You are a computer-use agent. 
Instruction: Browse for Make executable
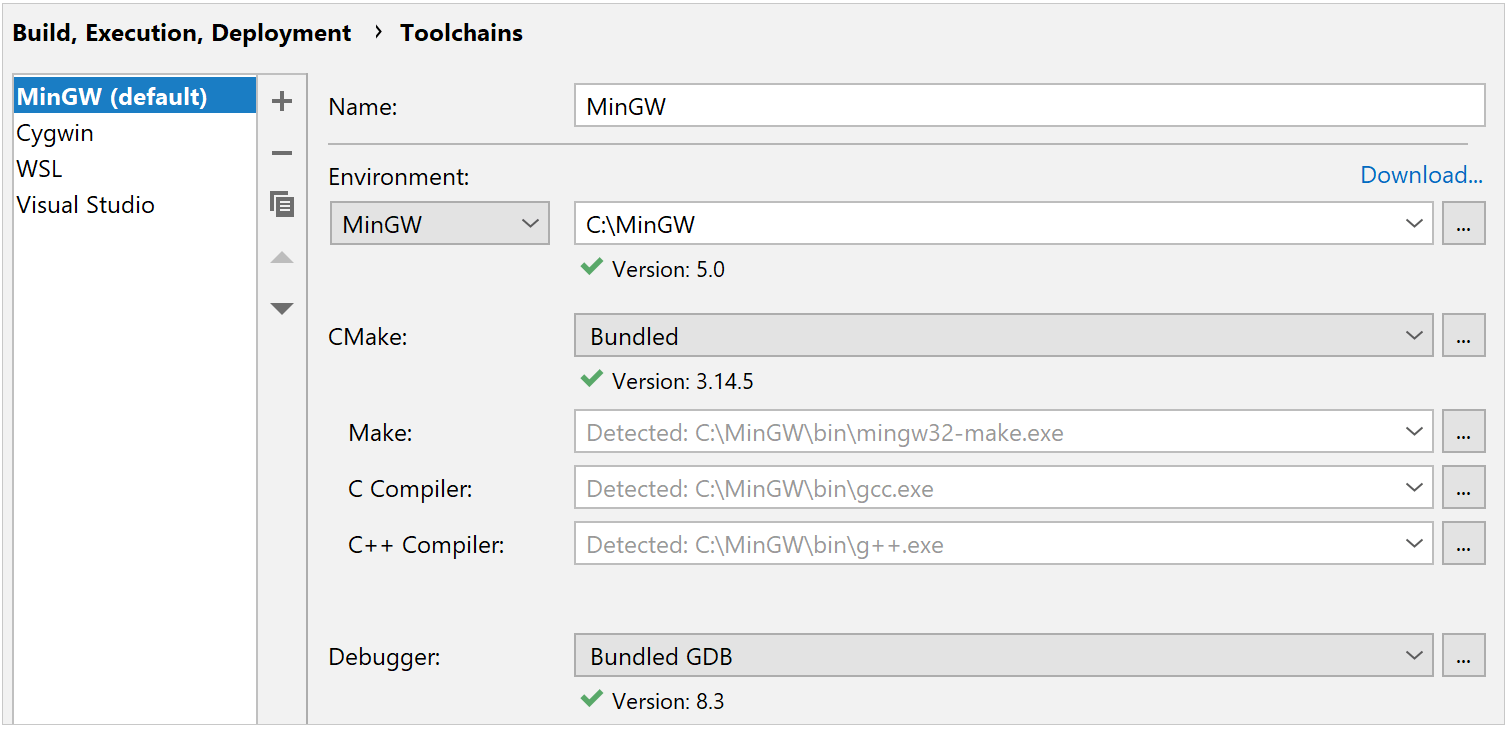pos(1463,431)
